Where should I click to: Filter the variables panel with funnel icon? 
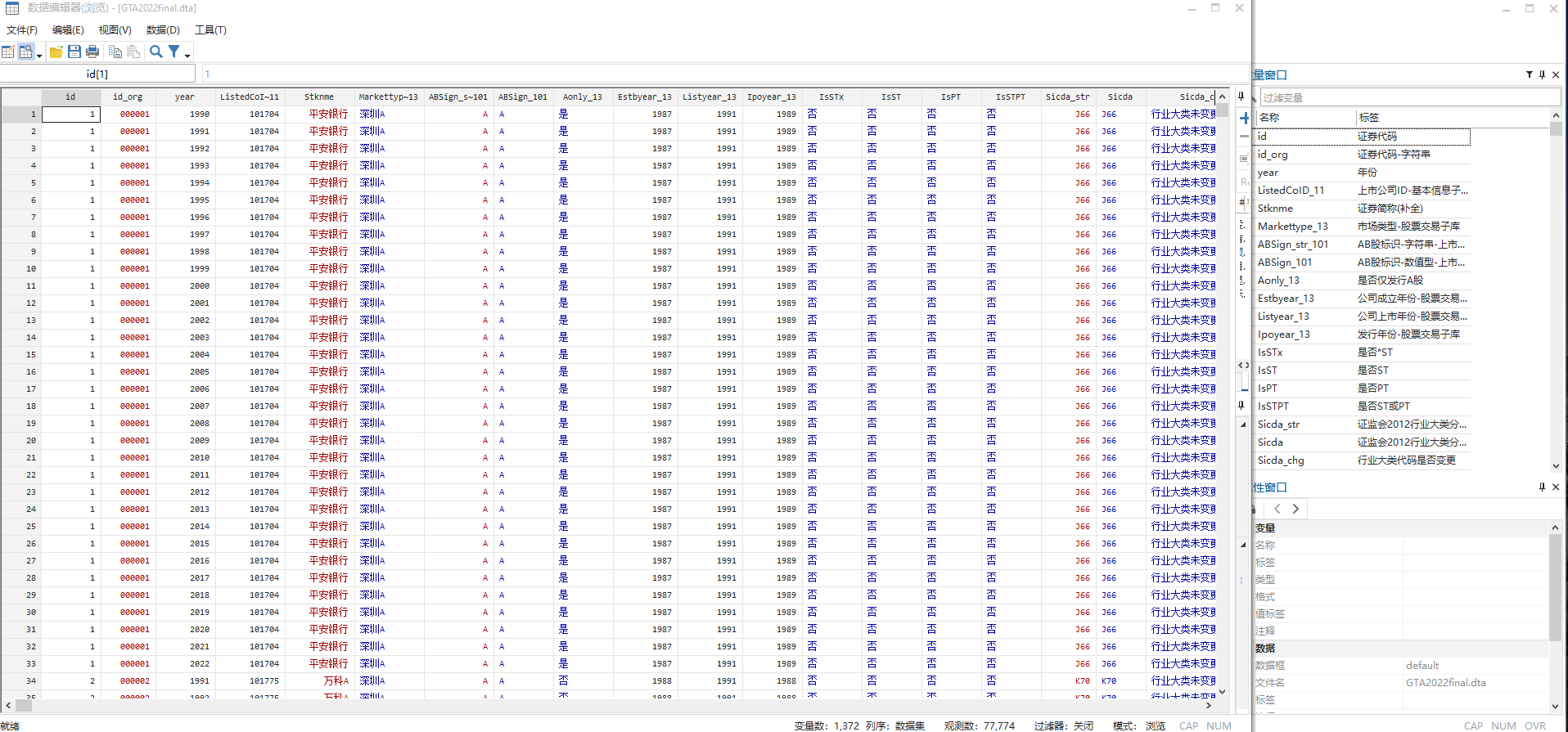pos(1529,74)
